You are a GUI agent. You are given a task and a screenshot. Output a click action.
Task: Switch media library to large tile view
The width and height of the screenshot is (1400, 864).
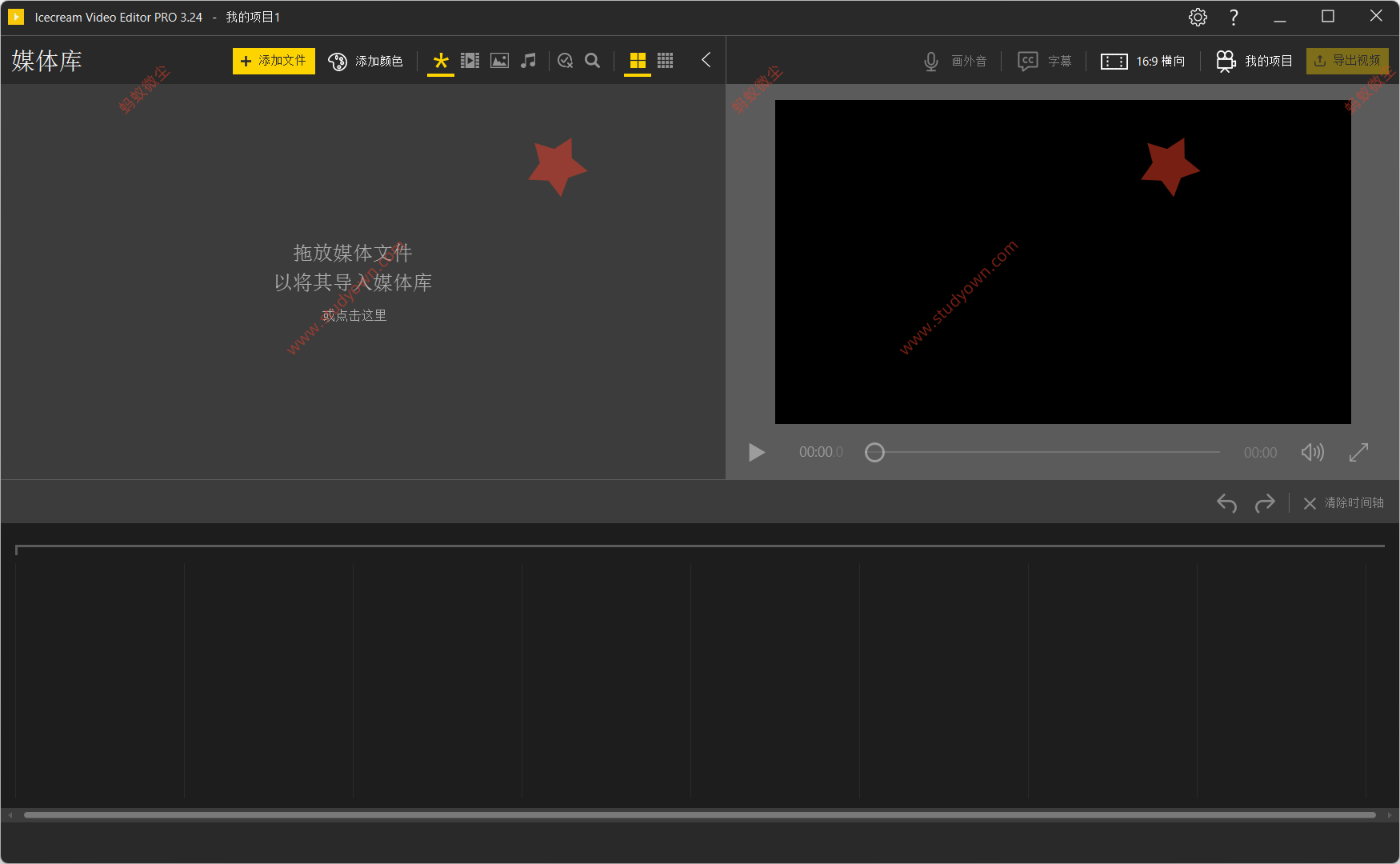tap(638, 60)
